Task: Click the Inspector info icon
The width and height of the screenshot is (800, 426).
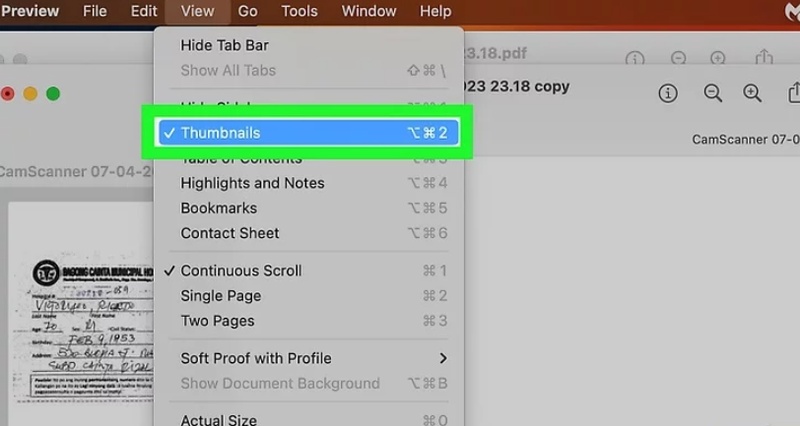Action: [x=669, y=93]
